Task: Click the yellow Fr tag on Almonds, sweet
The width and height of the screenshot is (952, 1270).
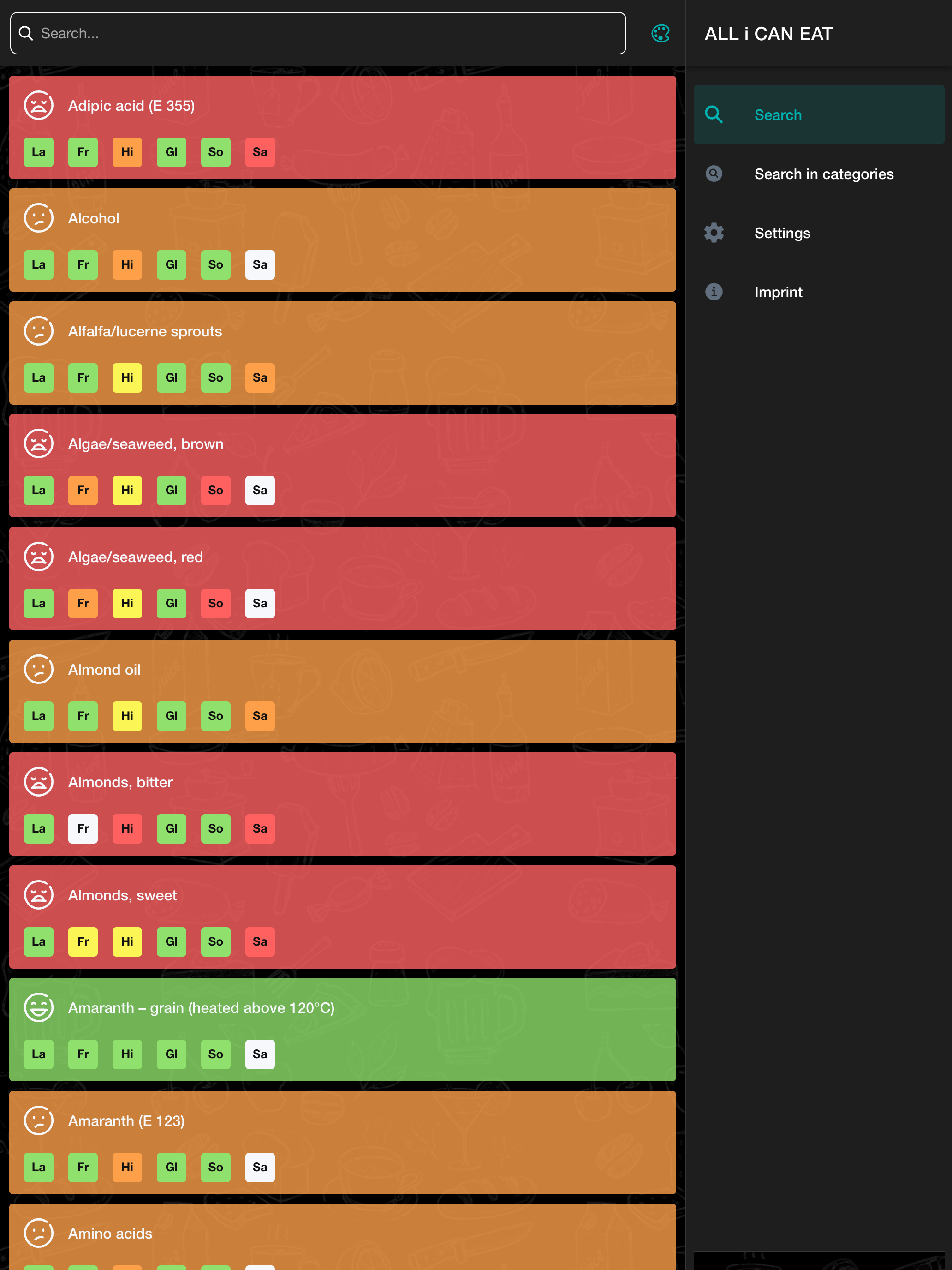Action: click(83, 941)
